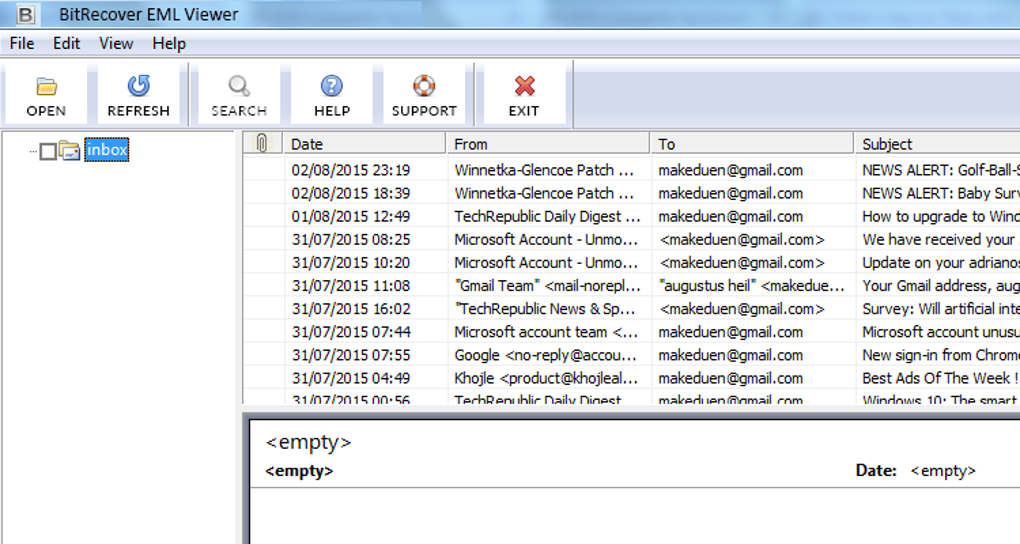1020x544 pixels.
Task: Select the inbox folder label
Action: coord(106,150)
